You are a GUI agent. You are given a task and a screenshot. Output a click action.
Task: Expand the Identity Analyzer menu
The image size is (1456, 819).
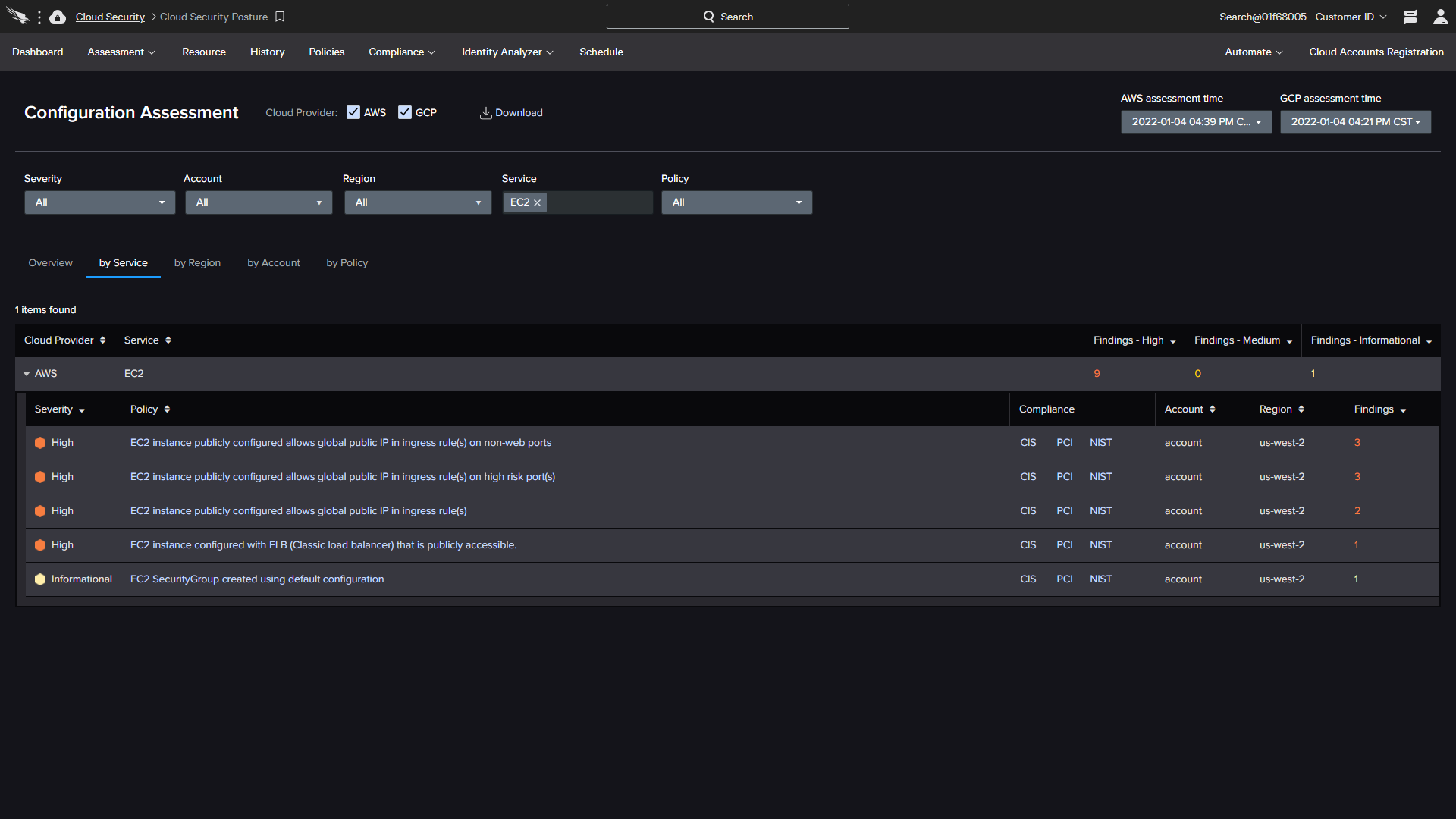point(507,52)
